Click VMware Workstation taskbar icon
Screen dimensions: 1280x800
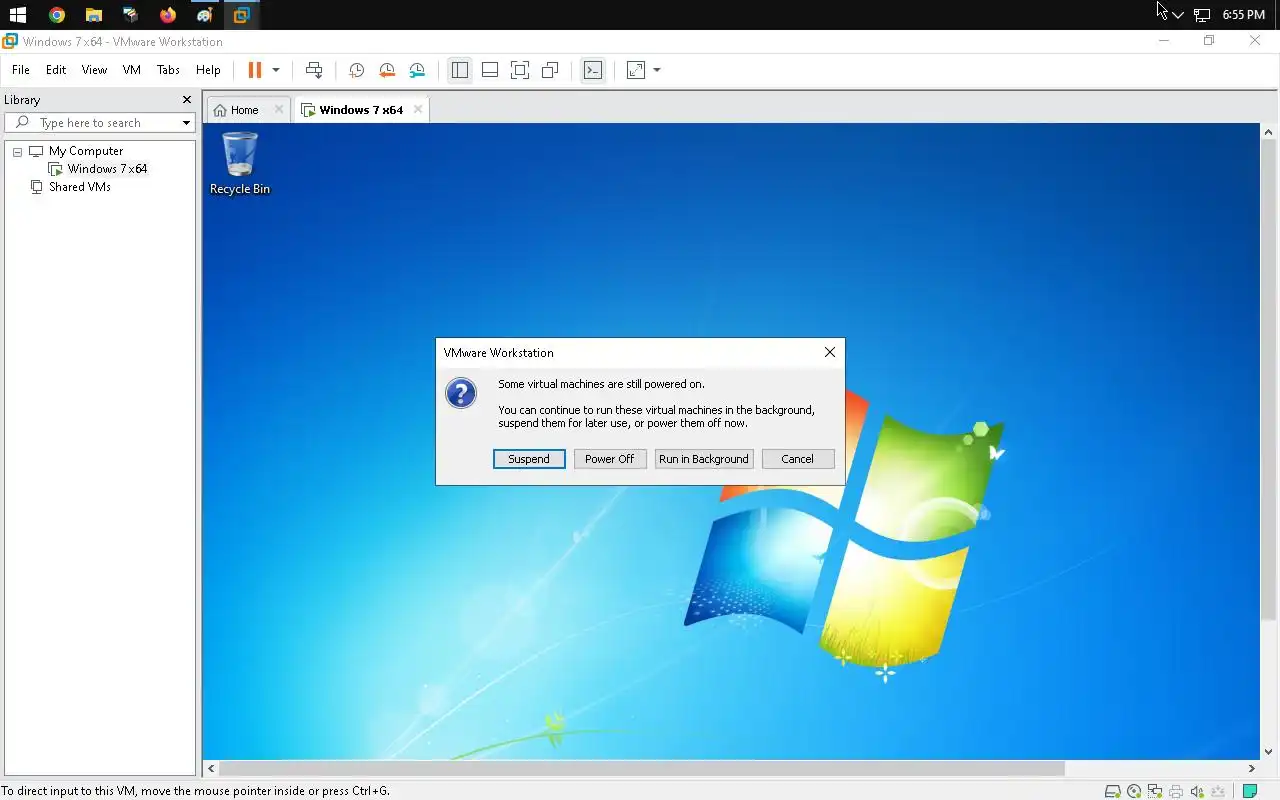(x=241, y=15)
